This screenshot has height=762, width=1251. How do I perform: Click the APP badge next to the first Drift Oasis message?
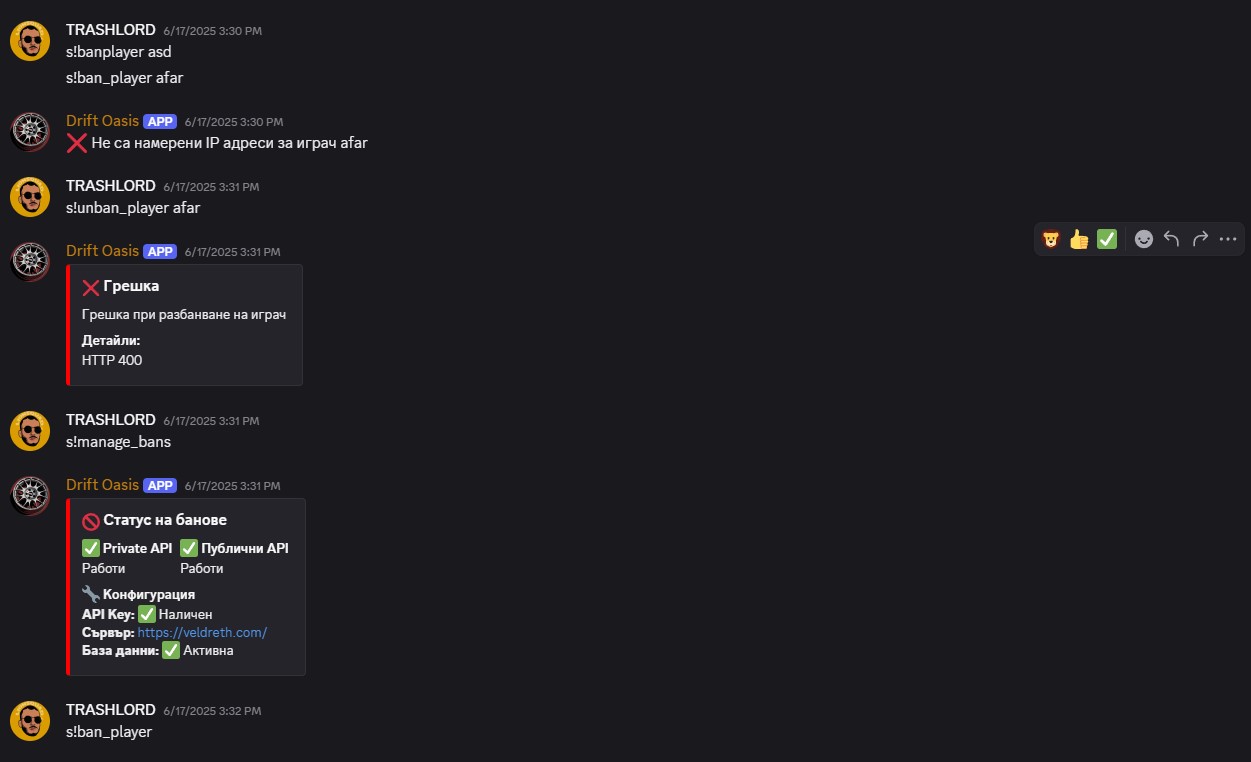click(160, 121)
